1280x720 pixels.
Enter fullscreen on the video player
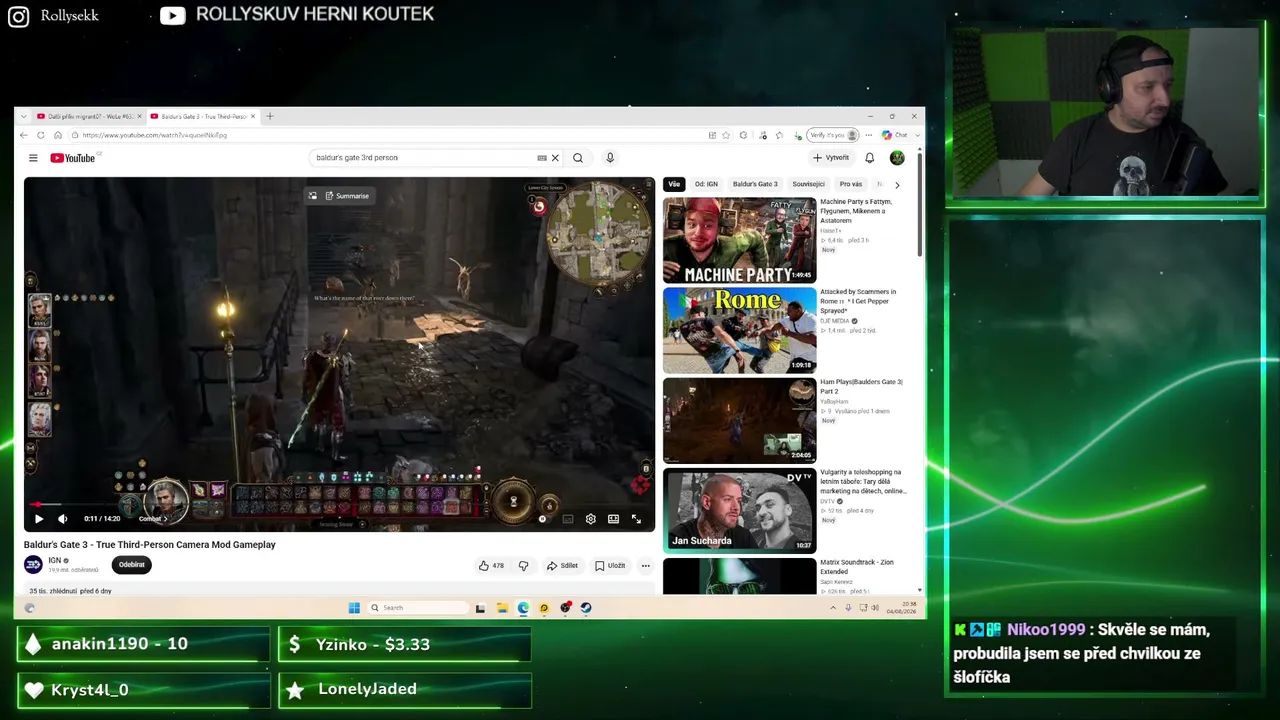point(636,519)
